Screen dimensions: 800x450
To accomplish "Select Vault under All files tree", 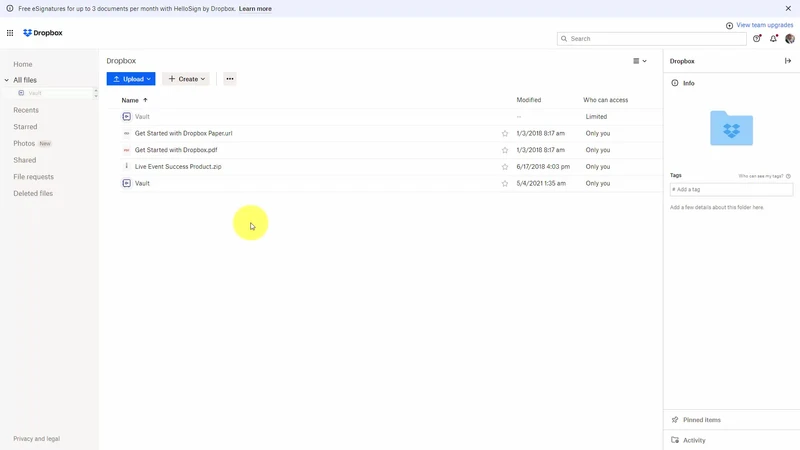I will click(35, 93).
